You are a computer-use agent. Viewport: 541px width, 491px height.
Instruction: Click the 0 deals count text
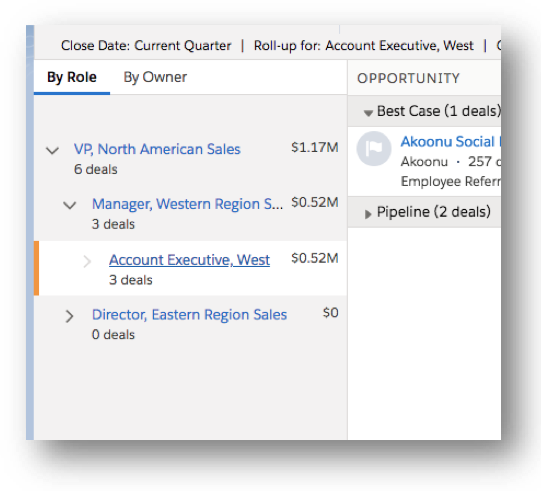[113, 335]
